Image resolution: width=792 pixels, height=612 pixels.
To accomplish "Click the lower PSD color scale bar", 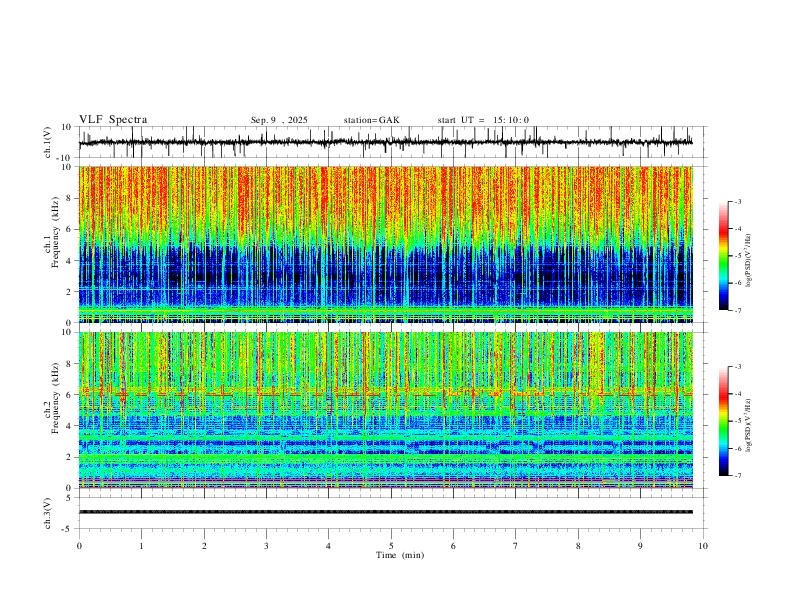I will coord(724,421).
